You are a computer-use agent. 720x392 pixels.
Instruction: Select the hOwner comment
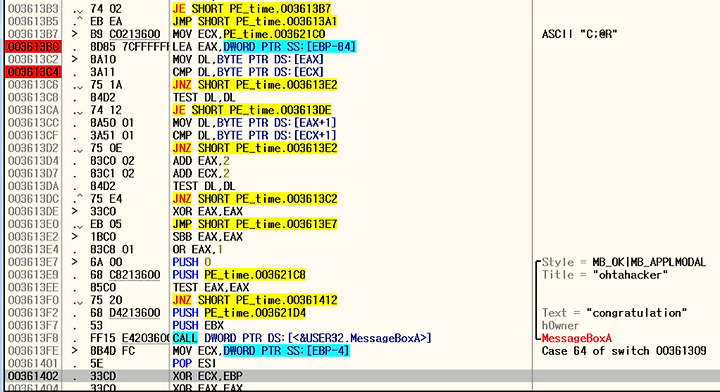(560, 325)
